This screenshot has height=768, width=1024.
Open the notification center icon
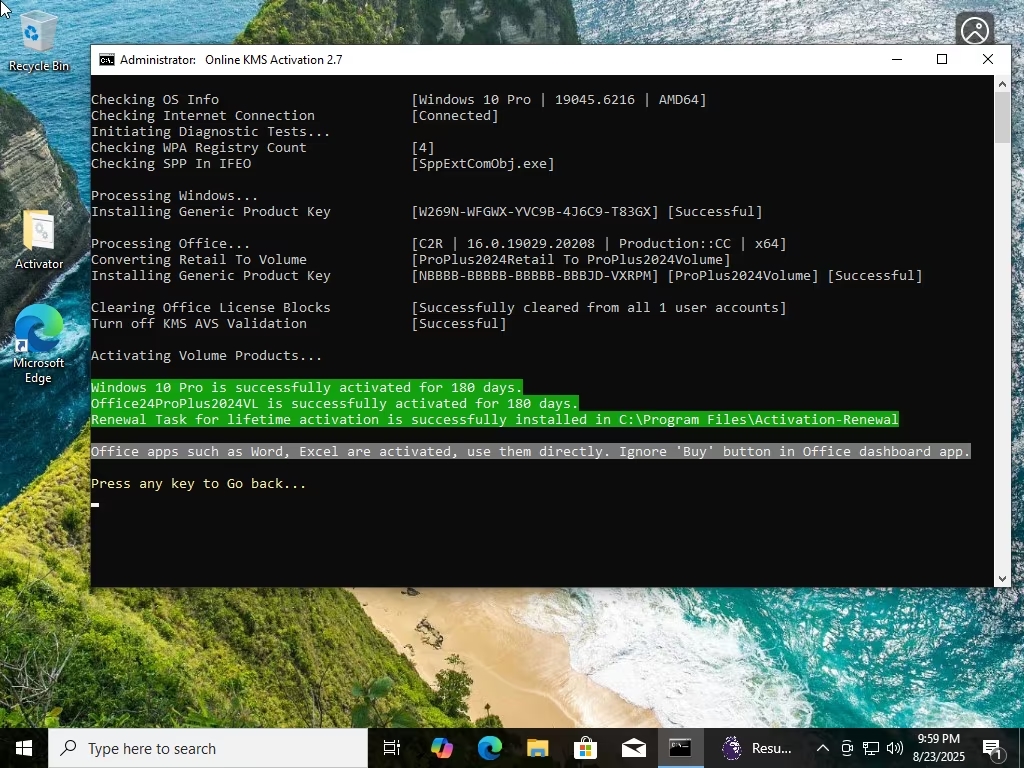tap(992, 748)
